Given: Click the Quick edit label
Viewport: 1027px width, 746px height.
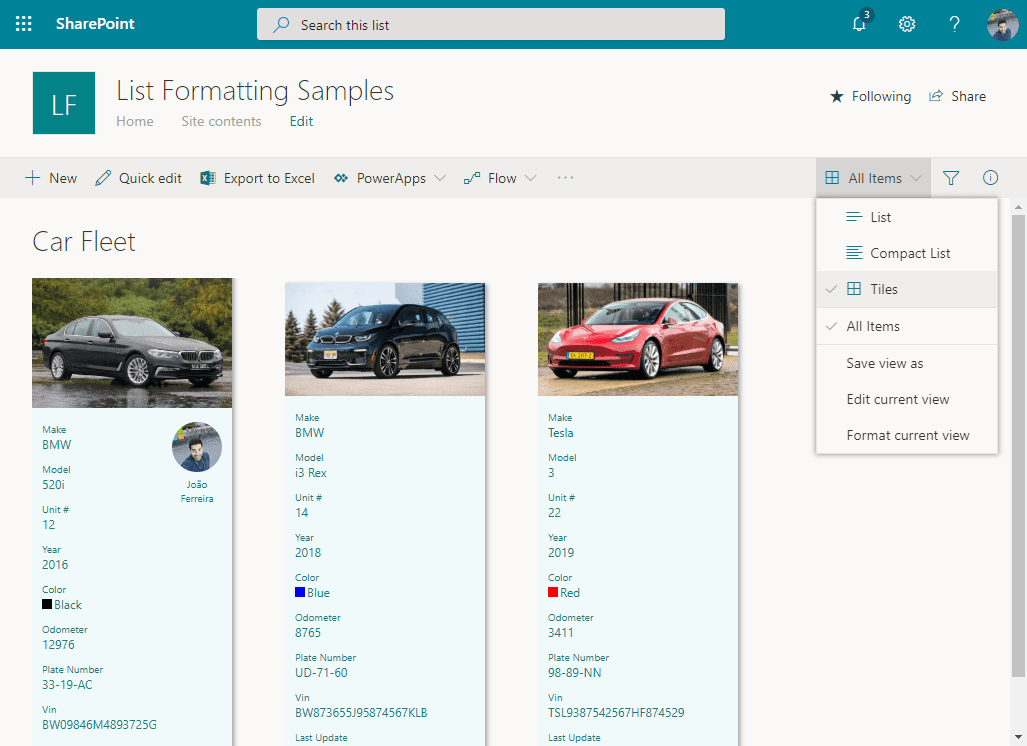Looking at the screenshot, I should tap(150, 178).
